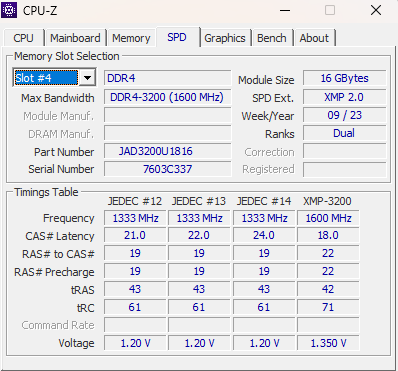Click the Voltage row label
Viewport: 398px width, 371px height.
point(76,343)
